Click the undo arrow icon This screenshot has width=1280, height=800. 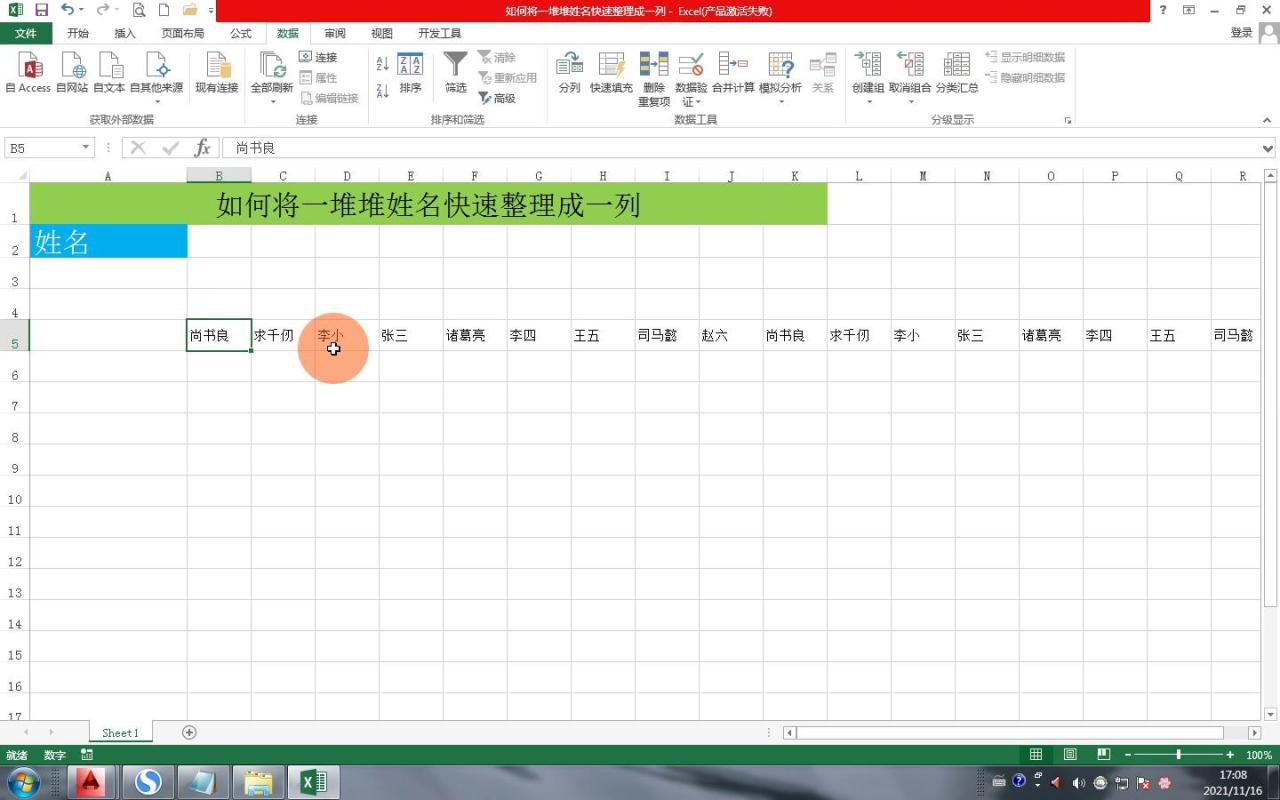(66, 10)
